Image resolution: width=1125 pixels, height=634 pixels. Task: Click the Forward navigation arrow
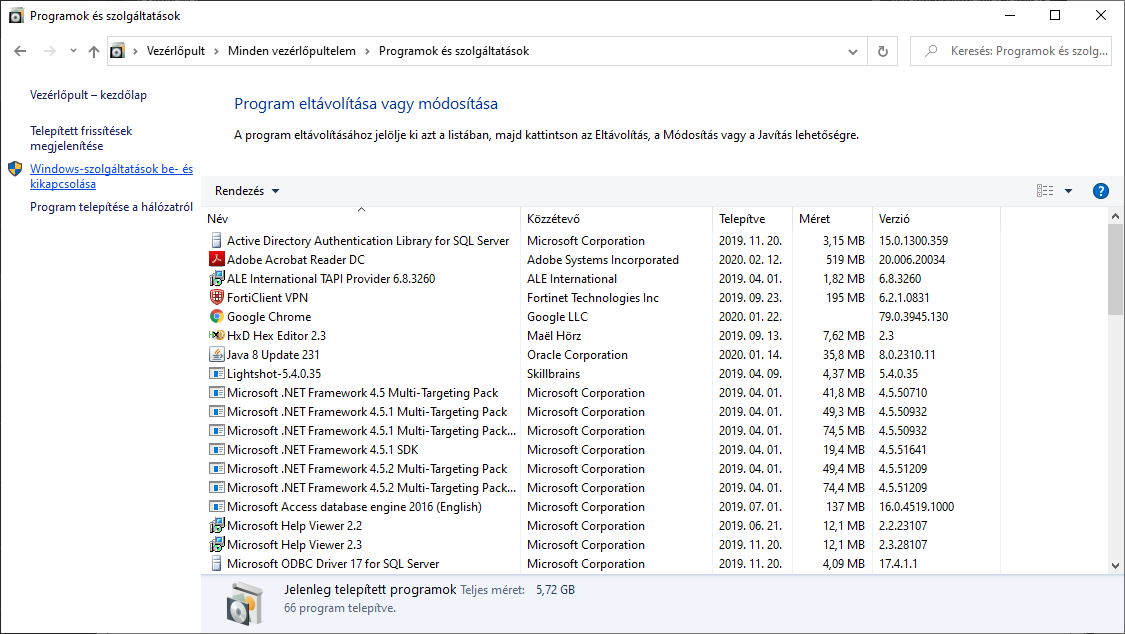tap(50, 51)
